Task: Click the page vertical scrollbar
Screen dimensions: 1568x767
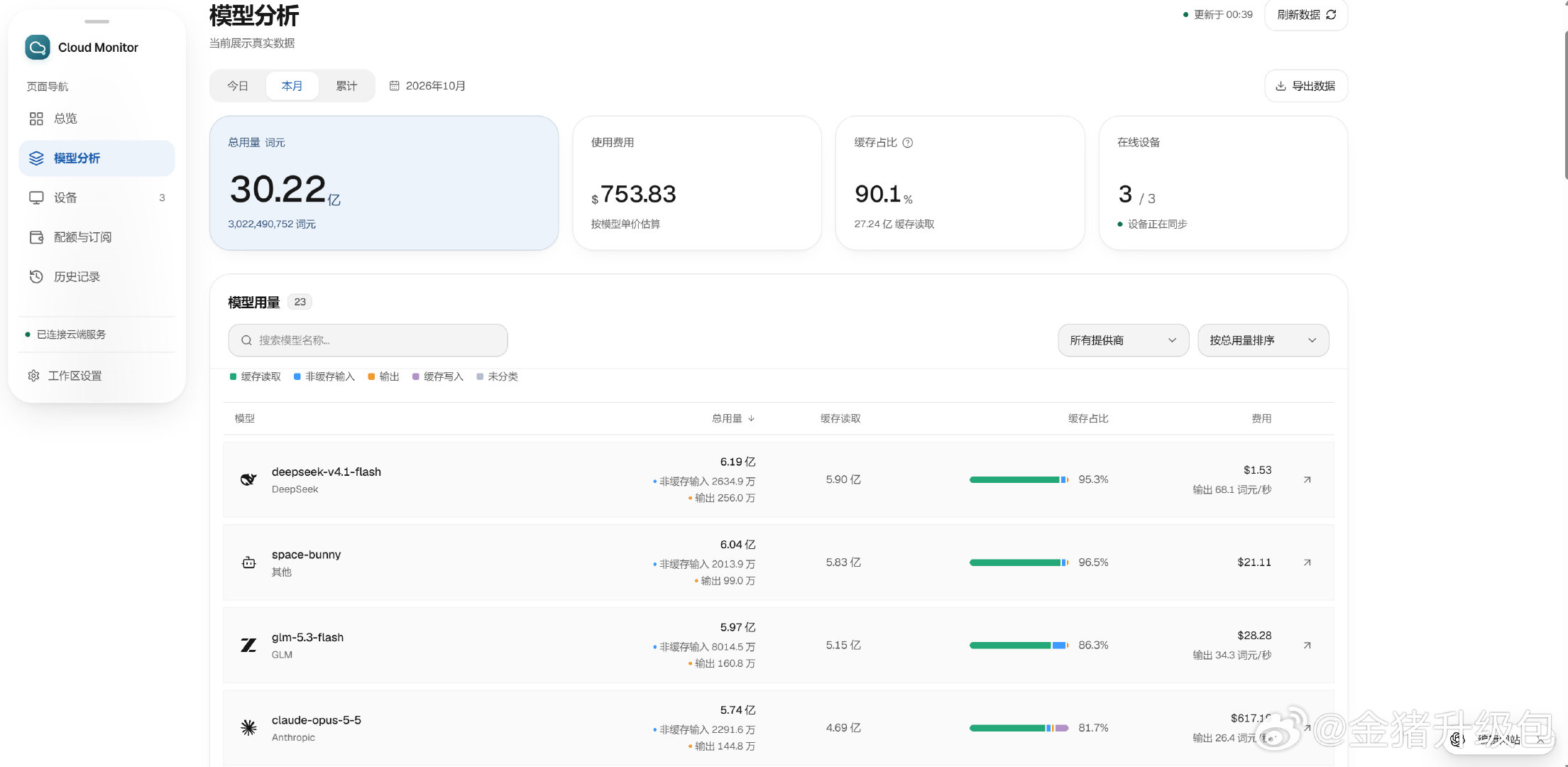Action: (1564, 105)
